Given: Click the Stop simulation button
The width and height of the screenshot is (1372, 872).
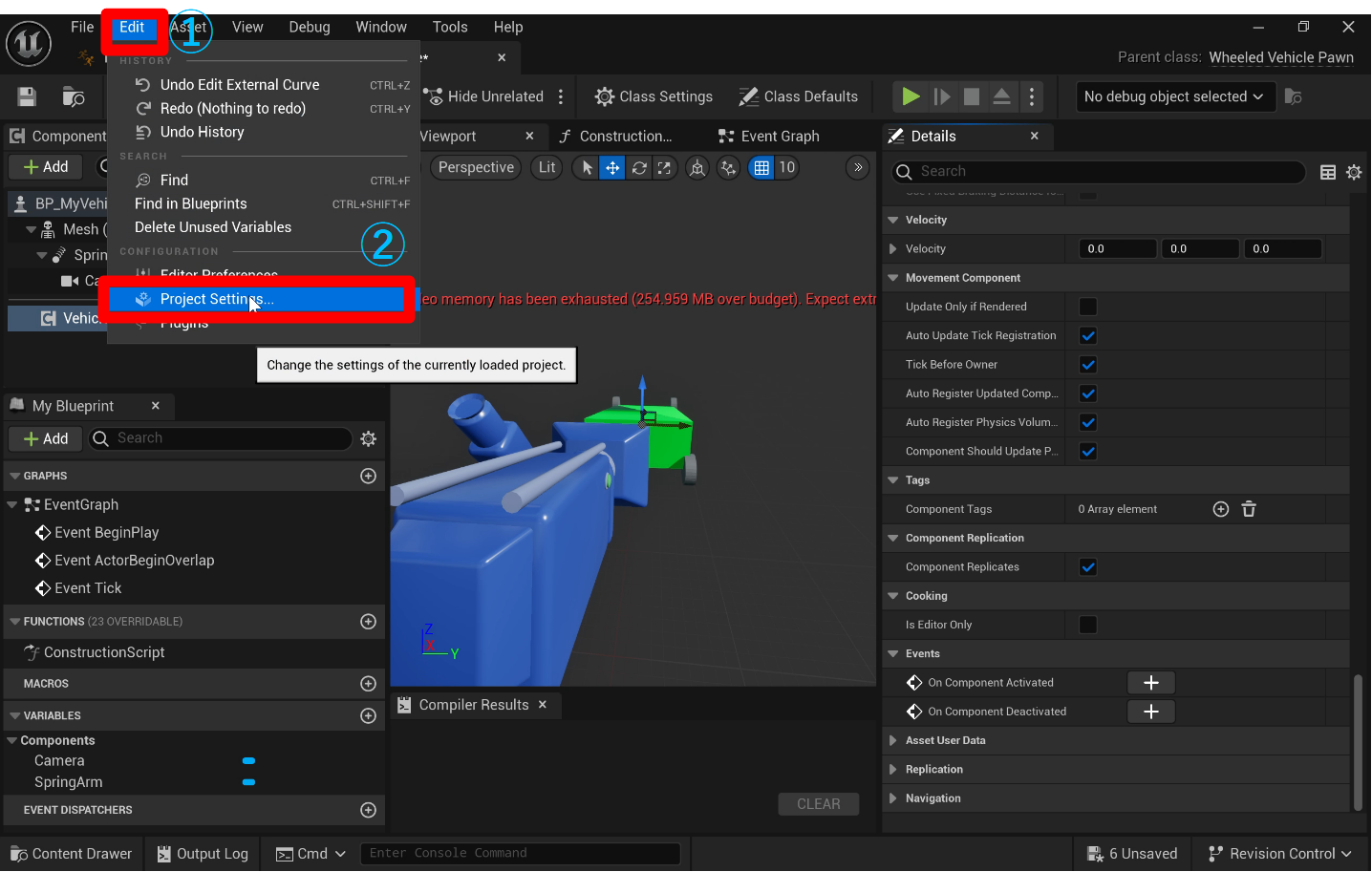Looking at the screenshot, I should click(972, 96).
